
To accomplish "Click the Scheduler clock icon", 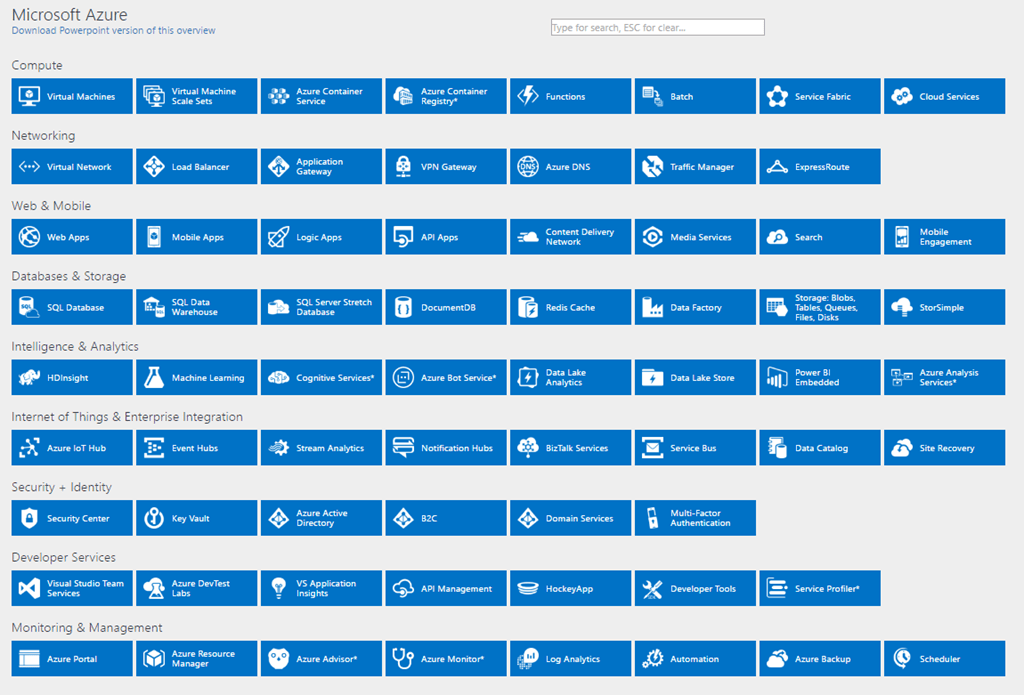I will click(x=902, y=657).
